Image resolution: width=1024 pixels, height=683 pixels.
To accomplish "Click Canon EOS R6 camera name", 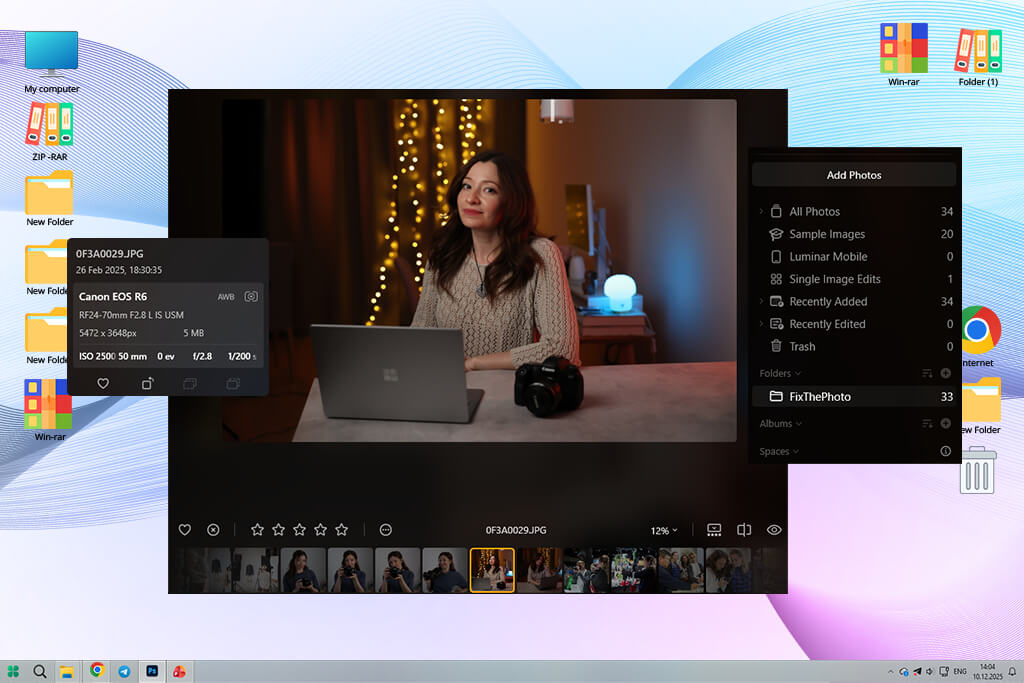I will tap(113, 296).
